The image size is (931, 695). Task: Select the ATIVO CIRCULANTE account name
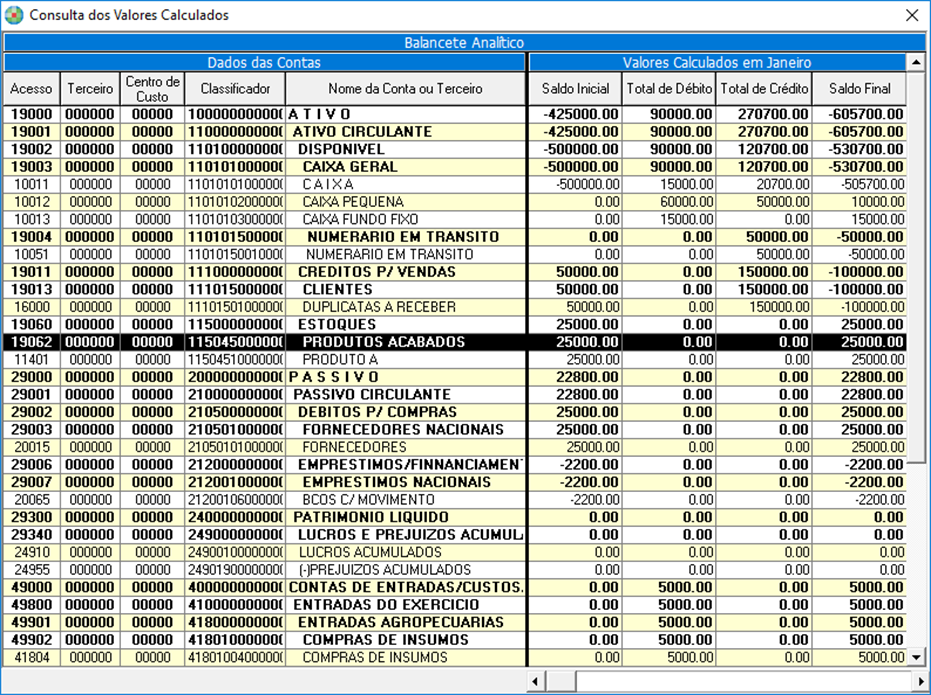click(x=362, y=132)
